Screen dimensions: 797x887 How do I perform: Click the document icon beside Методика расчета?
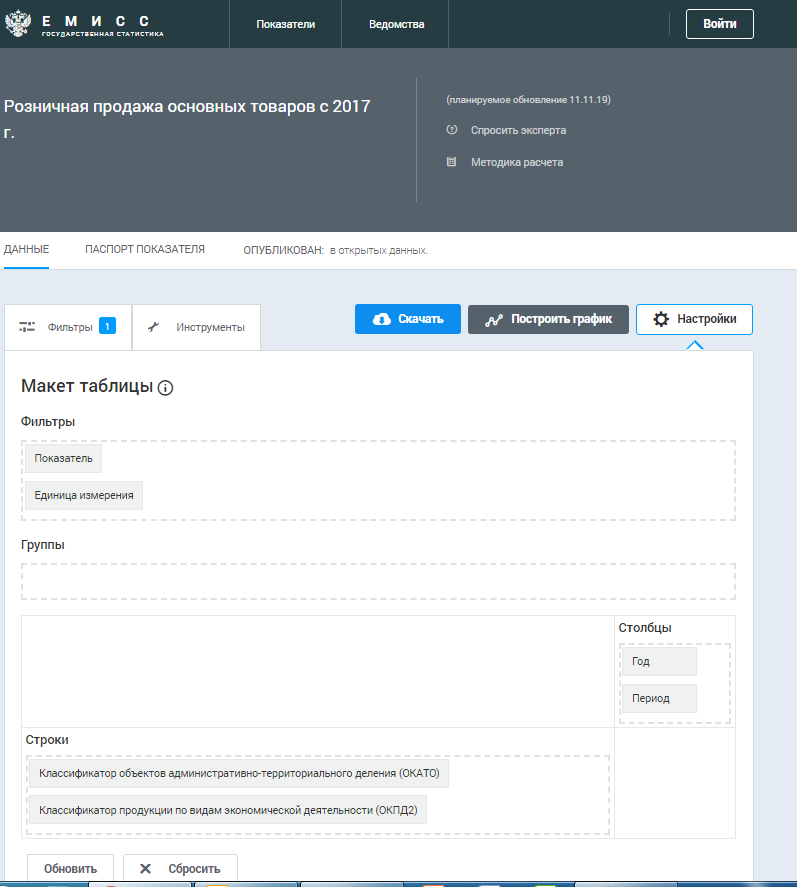451,162
